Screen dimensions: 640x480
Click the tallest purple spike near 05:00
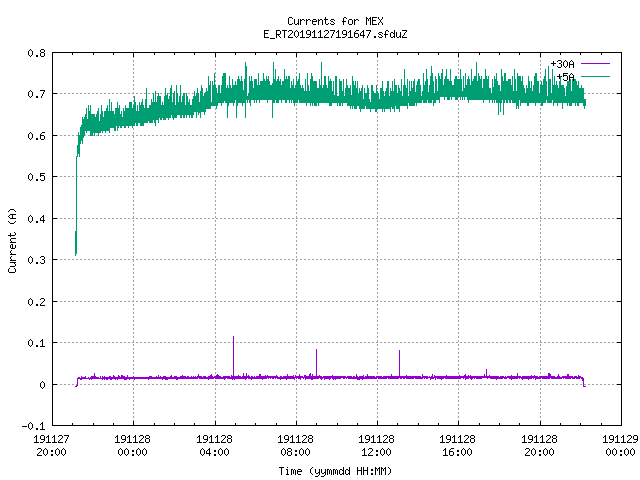[233, 356]
